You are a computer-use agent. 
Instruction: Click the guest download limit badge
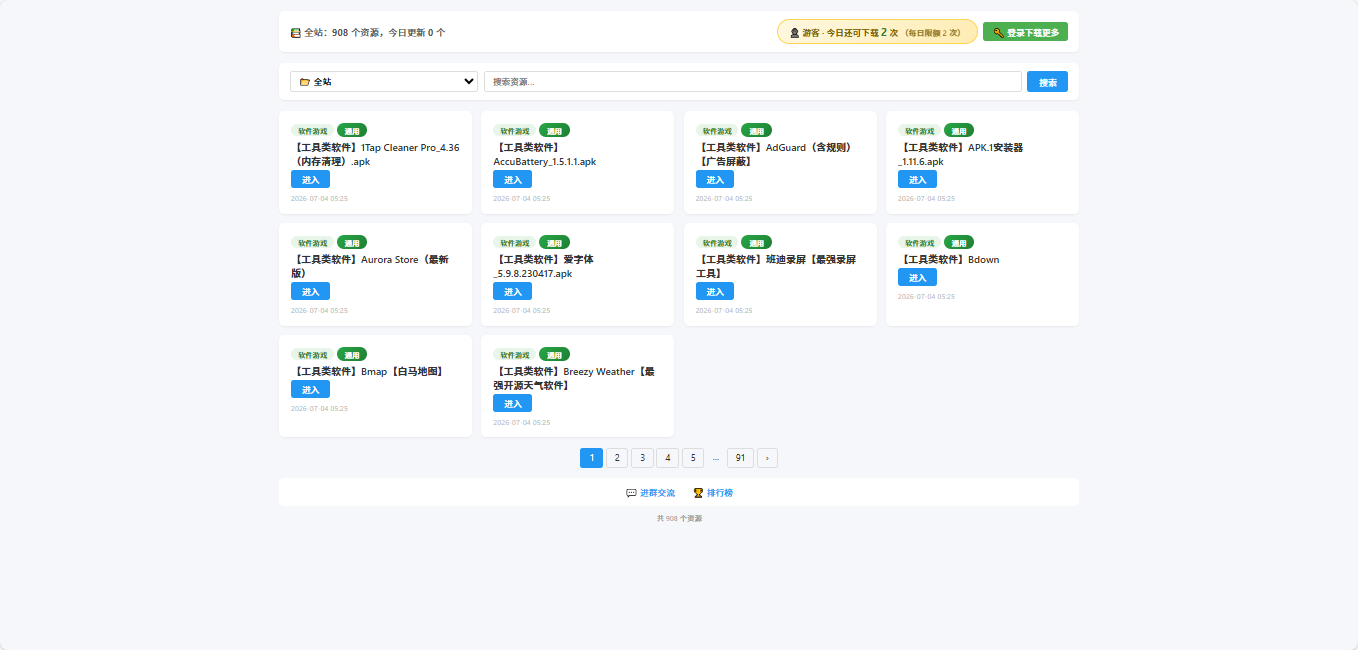click(877, 32)
